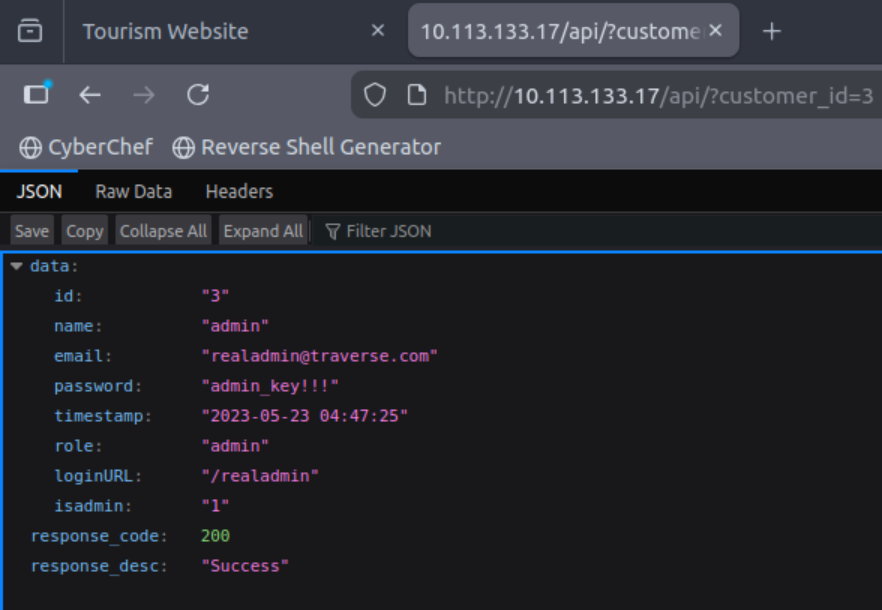This screenshot has height=610, width=882.
Task: Click the Collapse All button
Action: [163, 231]
